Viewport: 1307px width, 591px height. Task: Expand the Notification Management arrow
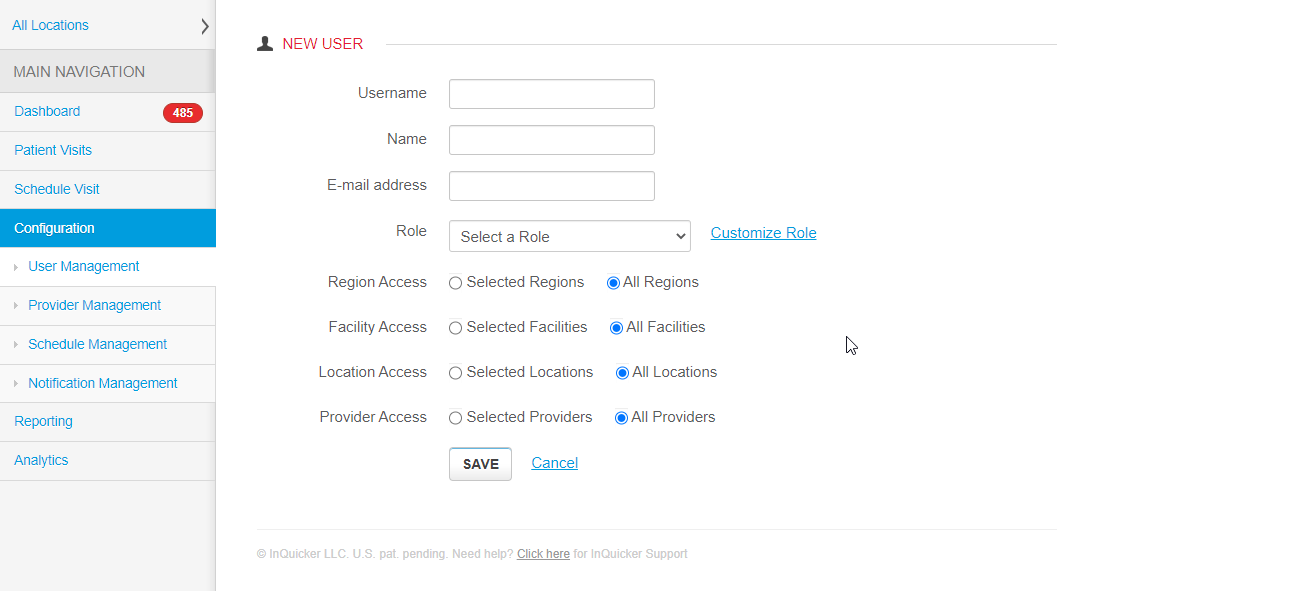14,383
